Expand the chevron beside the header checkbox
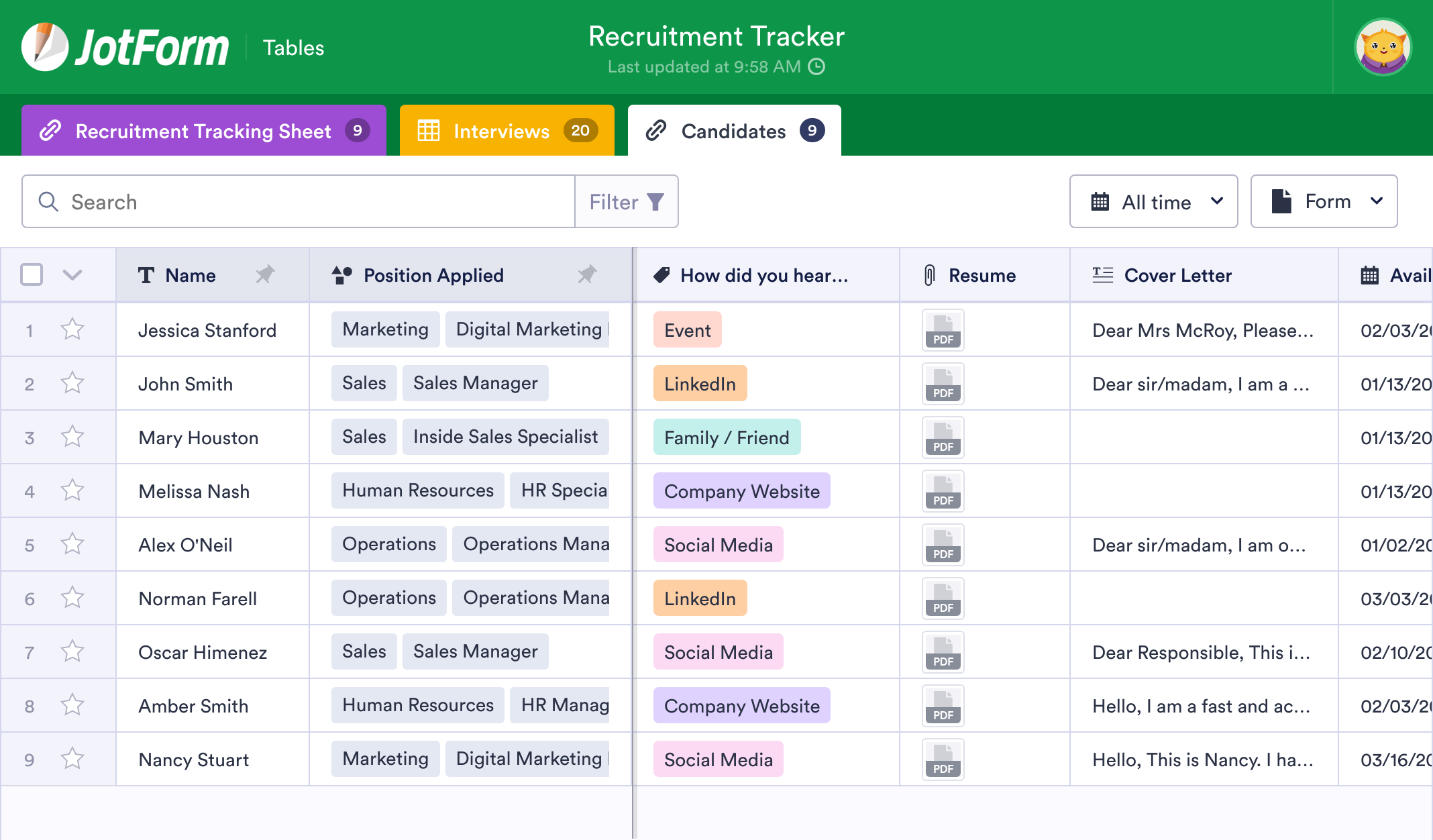This screenshot has width=1433, height=840. (72, 274)
